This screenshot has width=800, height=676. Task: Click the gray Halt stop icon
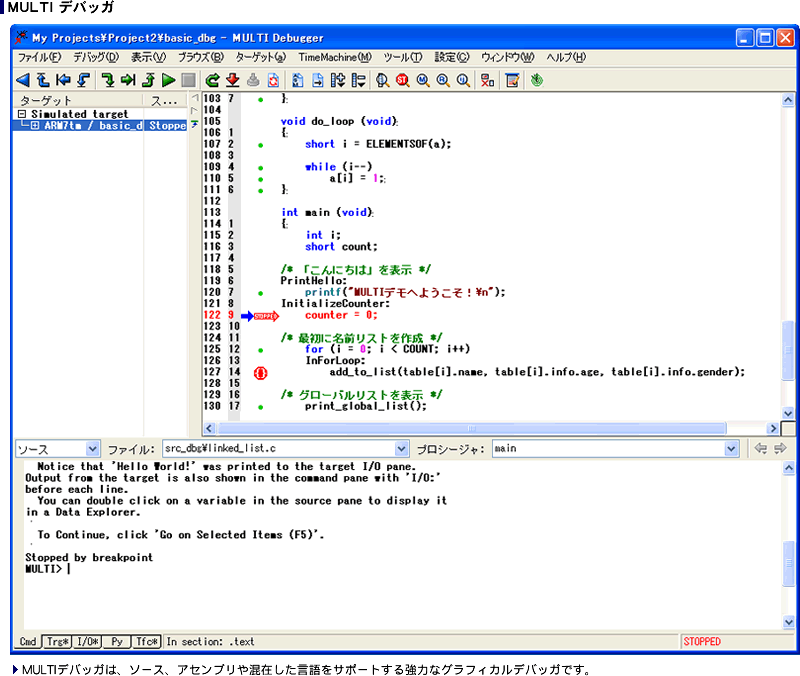(x=187, y=80)
